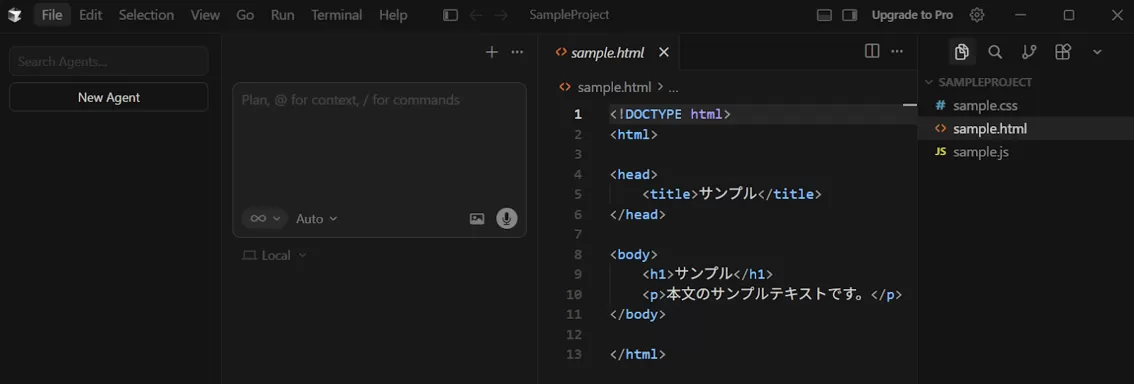Open the Selection menu
This screenshot has height=384, width=1134.
point(146,15)
